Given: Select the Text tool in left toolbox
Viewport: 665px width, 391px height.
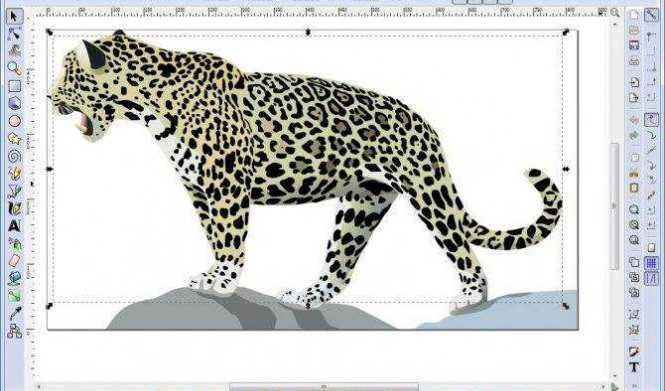Looking at the screenshot, I should click(14, 225).
